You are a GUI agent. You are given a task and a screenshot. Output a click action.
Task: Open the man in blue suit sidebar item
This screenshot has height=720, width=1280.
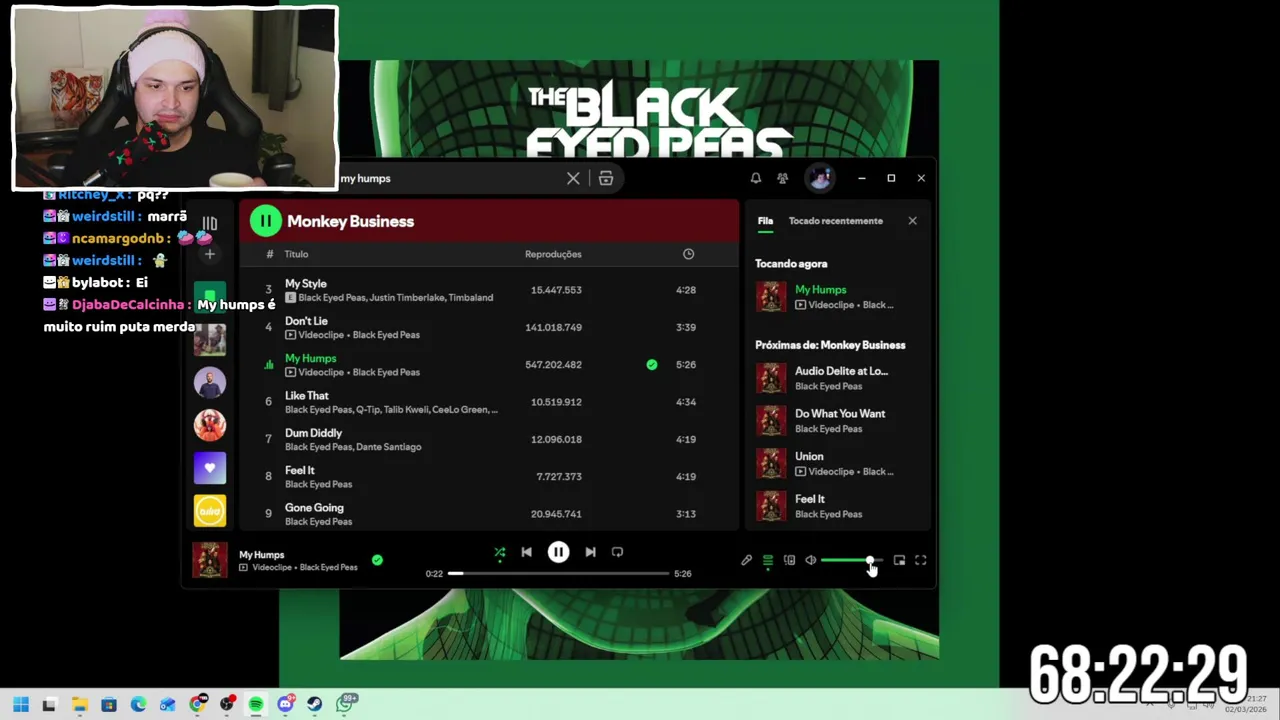click(210, 383)
